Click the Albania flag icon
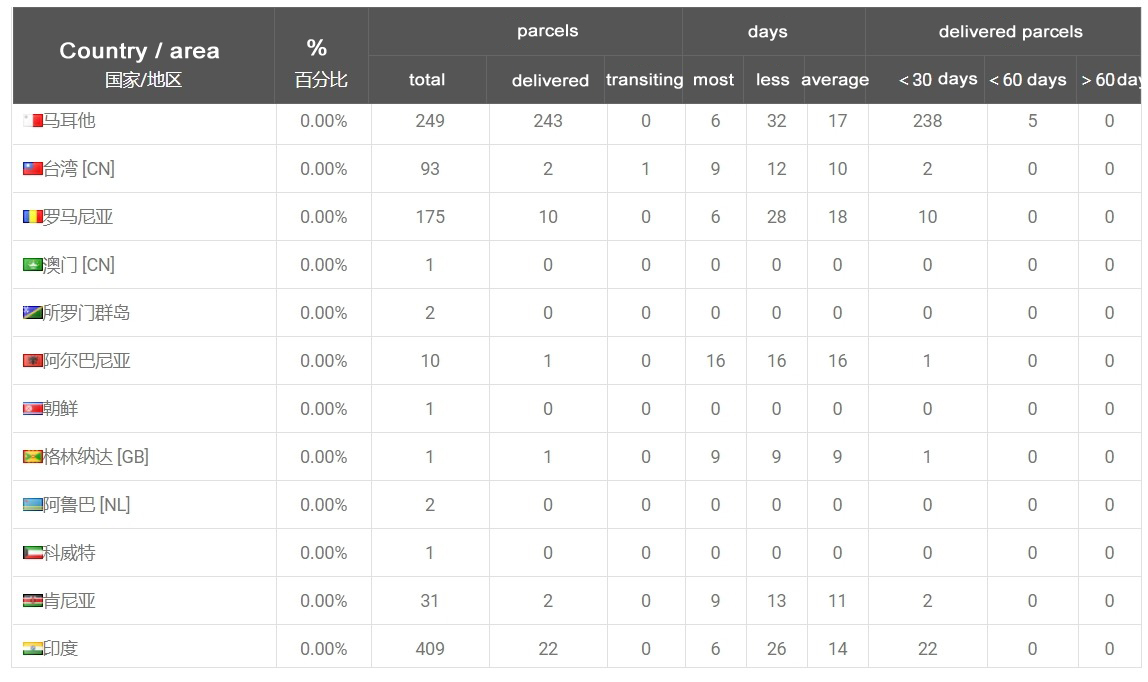Viewport: 1148px width, 682px height. (x=33, y=361)
